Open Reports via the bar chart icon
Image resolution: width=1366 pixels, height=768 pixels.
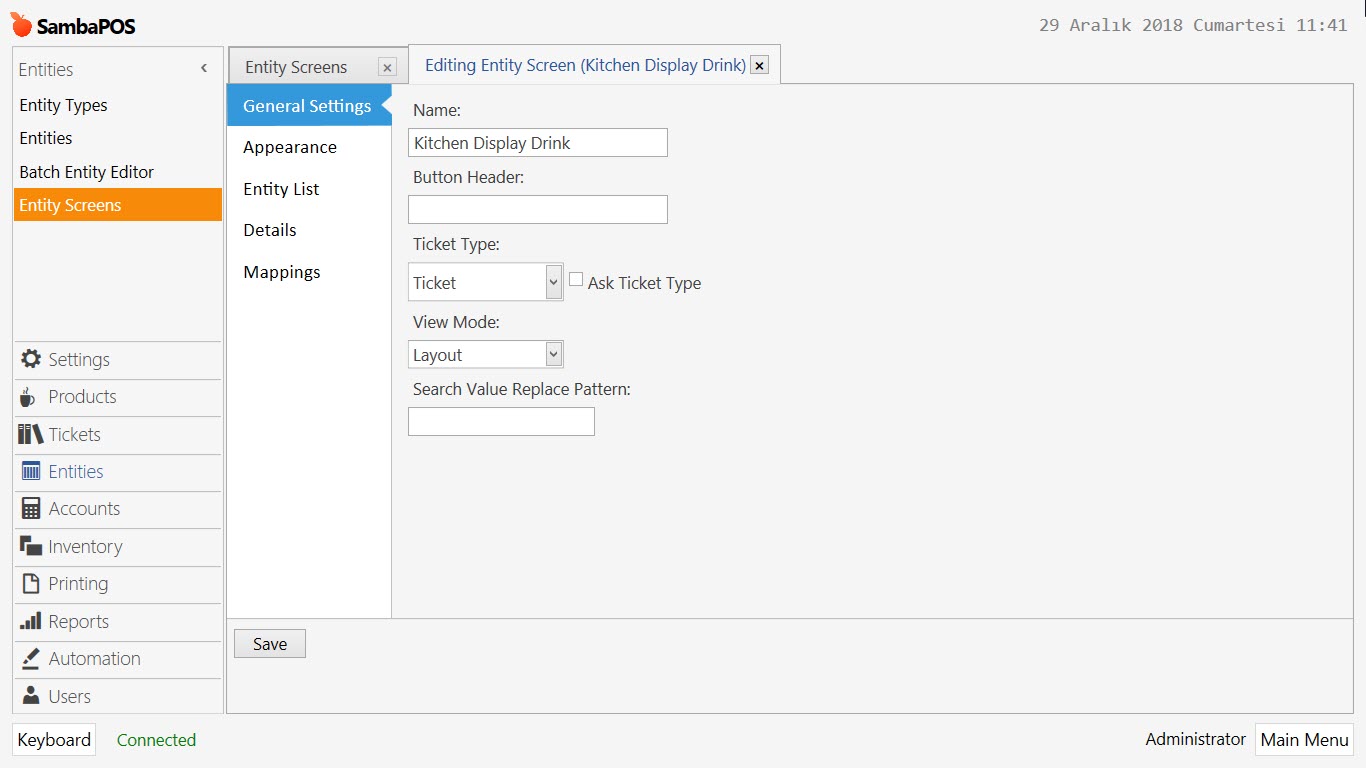coord(31,621)
